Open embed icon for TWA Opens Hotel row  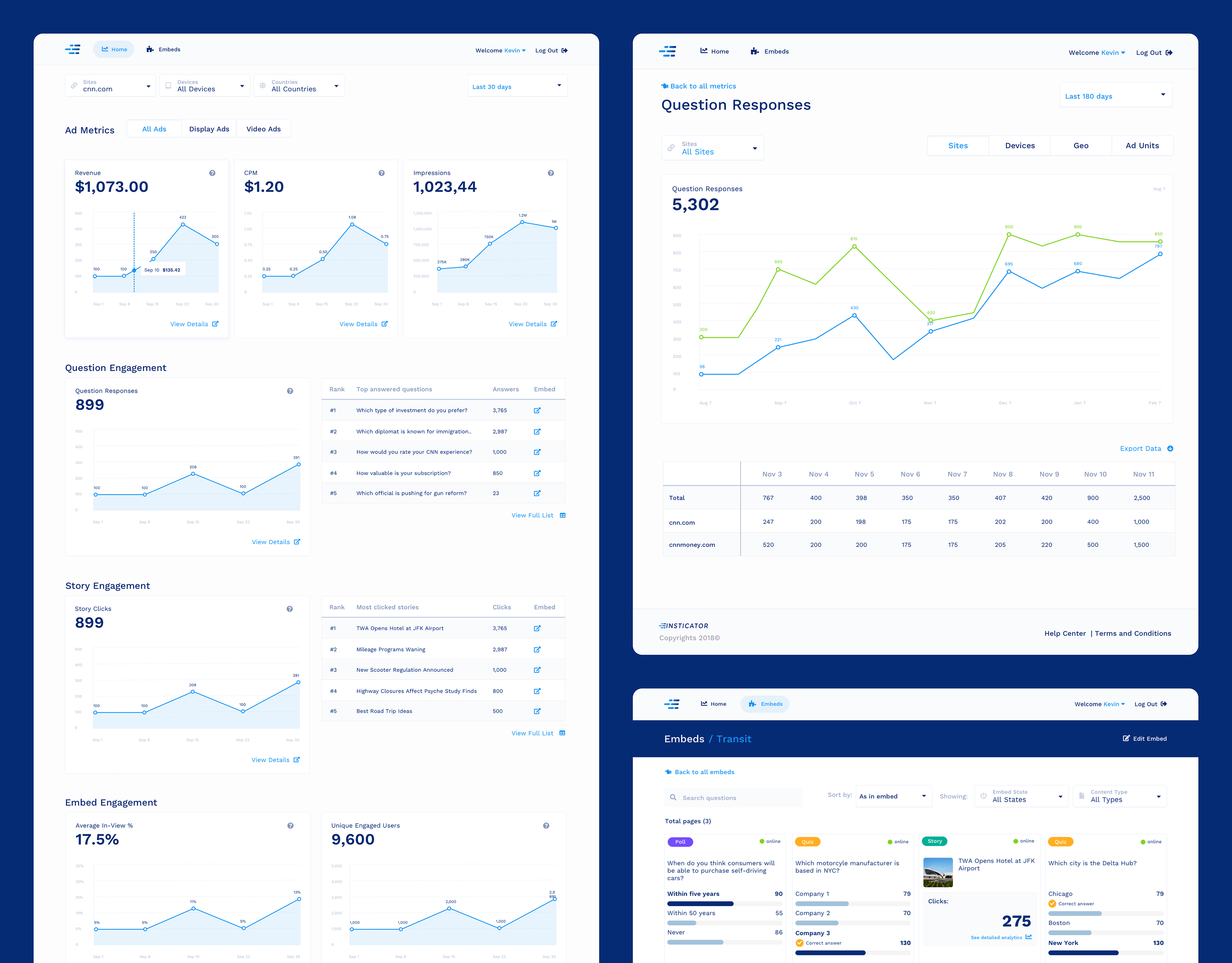pyautogui.click(x=537, y=628)
